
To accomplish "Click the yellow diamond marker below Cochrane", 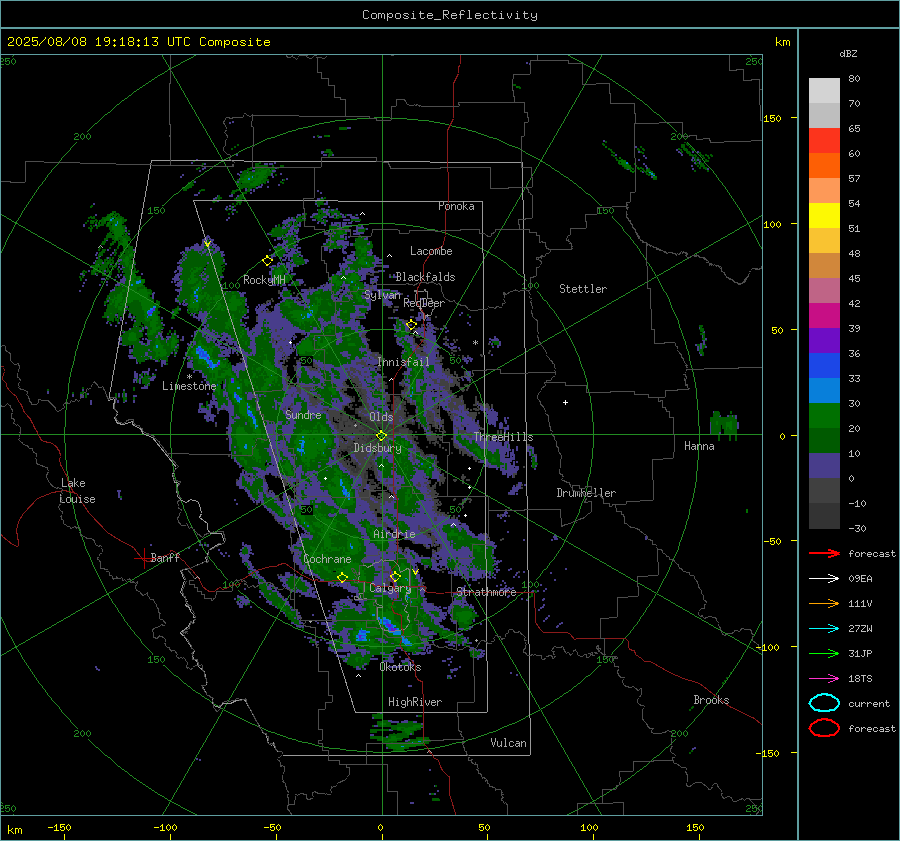I will 343,577.
